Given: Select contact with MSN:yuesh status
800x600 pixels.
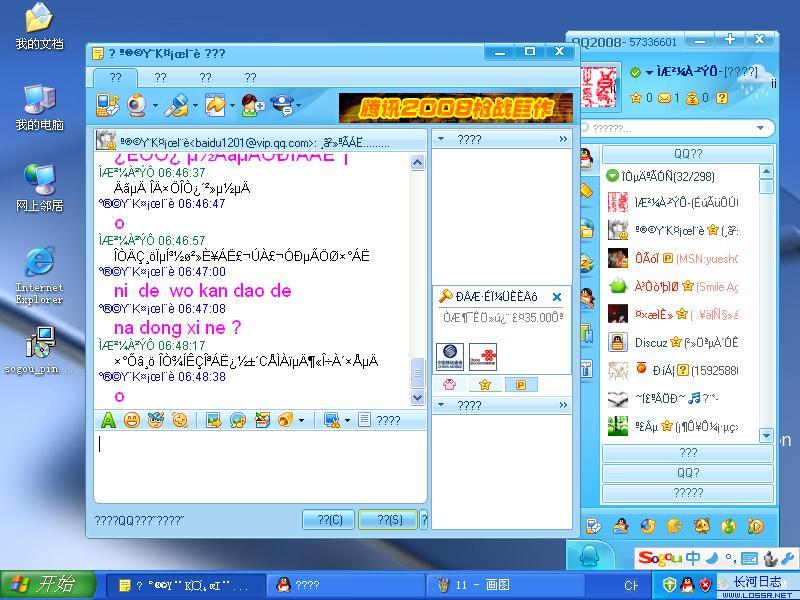Looking at the screenshot, I should pyautogui.click(x=681, y=259).
